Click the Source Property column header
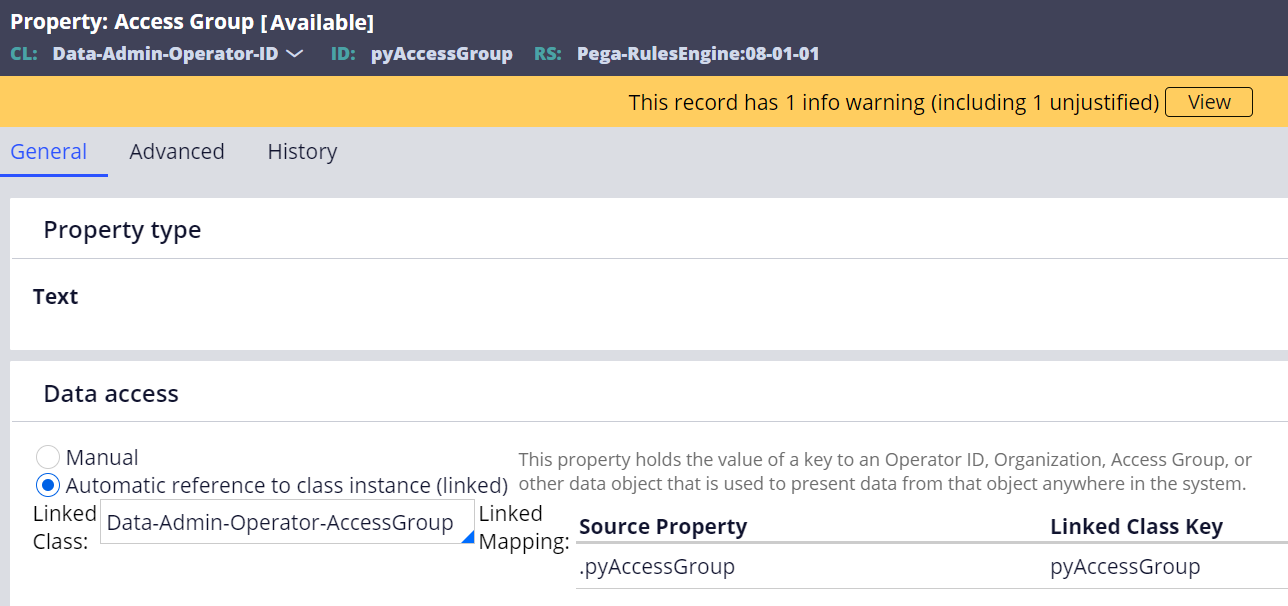 [x=665, y=526]
